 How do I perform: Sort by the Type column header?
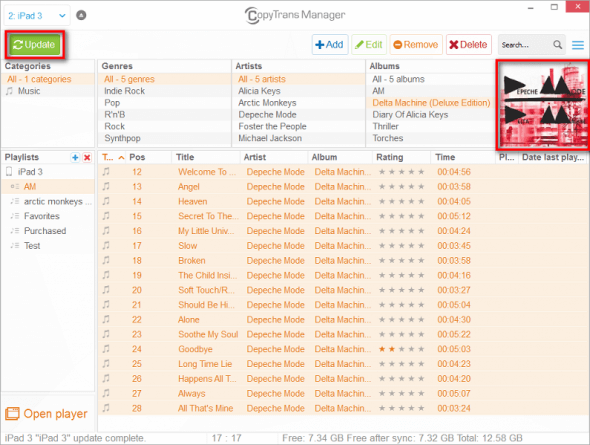(x=113, y=157)
